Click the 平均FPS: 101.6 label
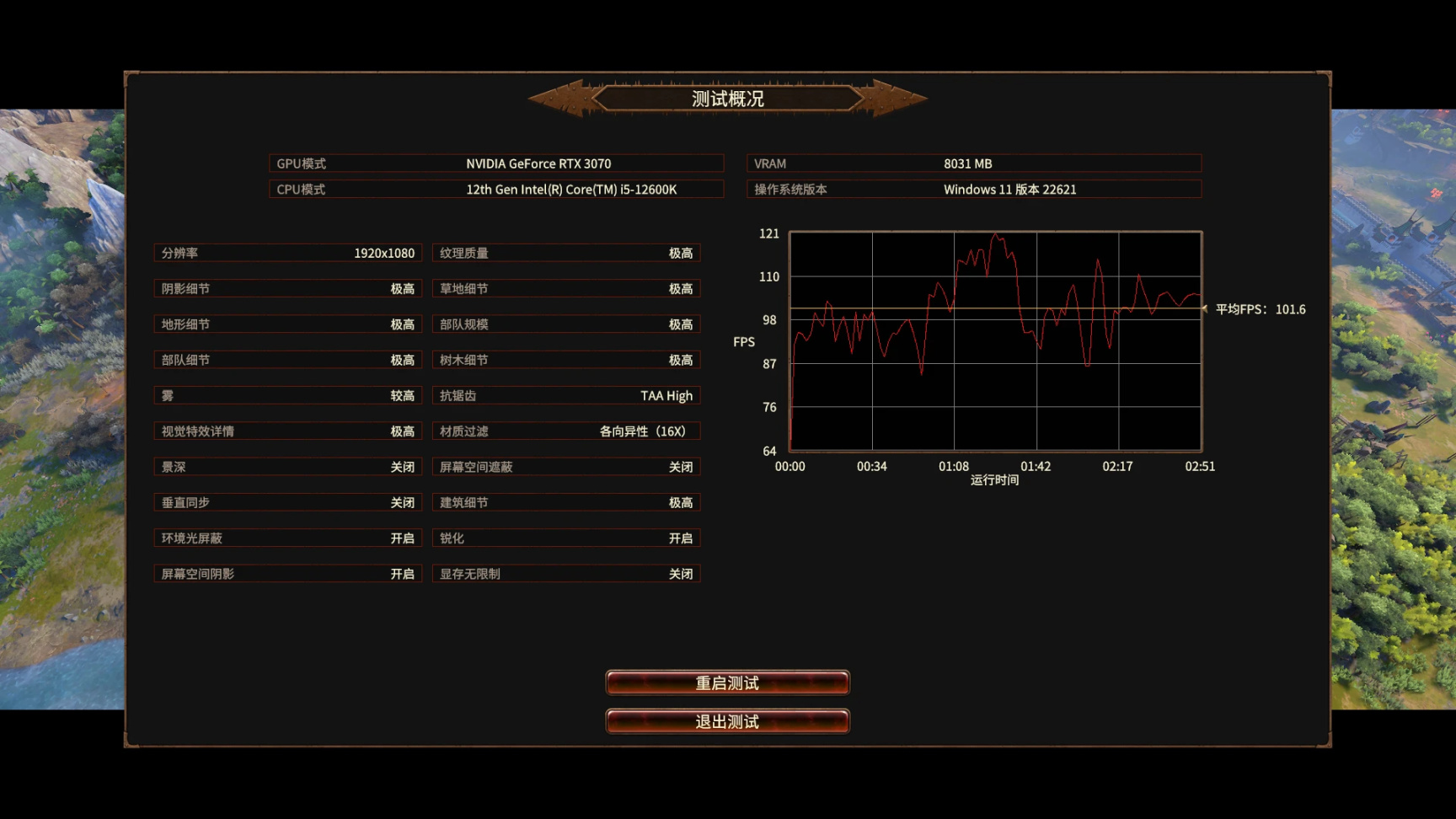Viewport: 1456px width, 819px height. pyautogui.click(x=1261, y=309)
